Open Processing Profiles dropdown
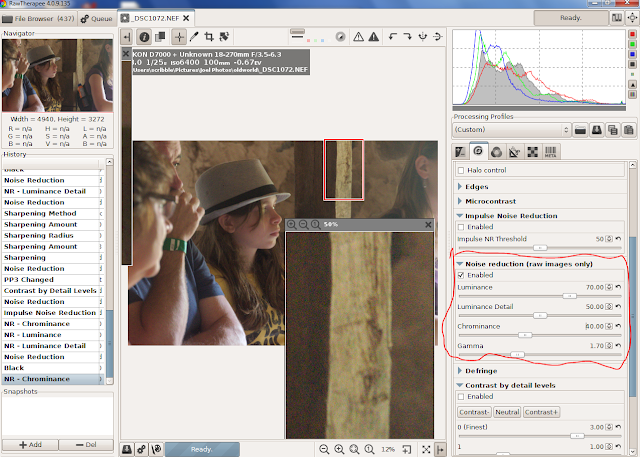The image size is (640, 457). [511, 130]
